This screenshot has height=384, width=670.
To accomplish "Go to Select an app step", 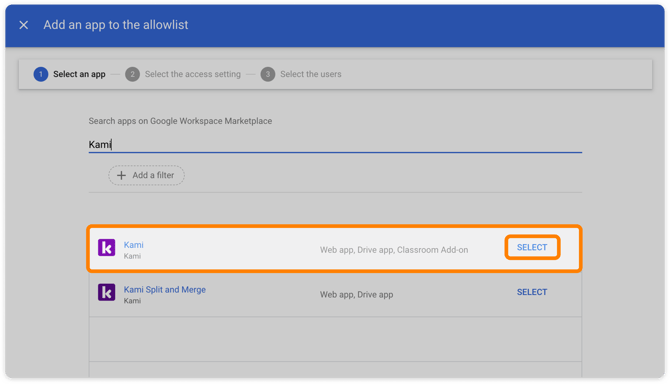I will (x=79, y=74).
